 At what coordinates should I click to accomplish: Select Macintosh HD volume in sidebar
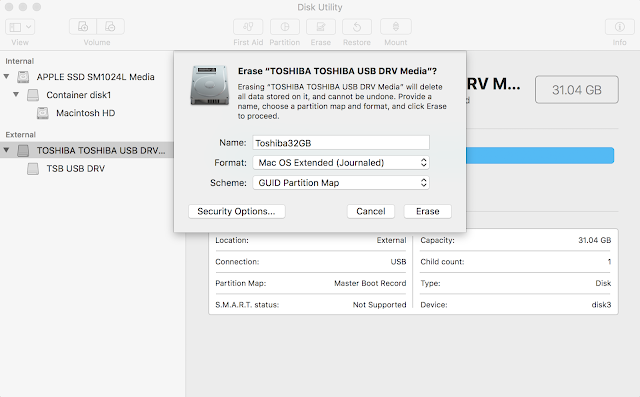click(x=86, y=113)
